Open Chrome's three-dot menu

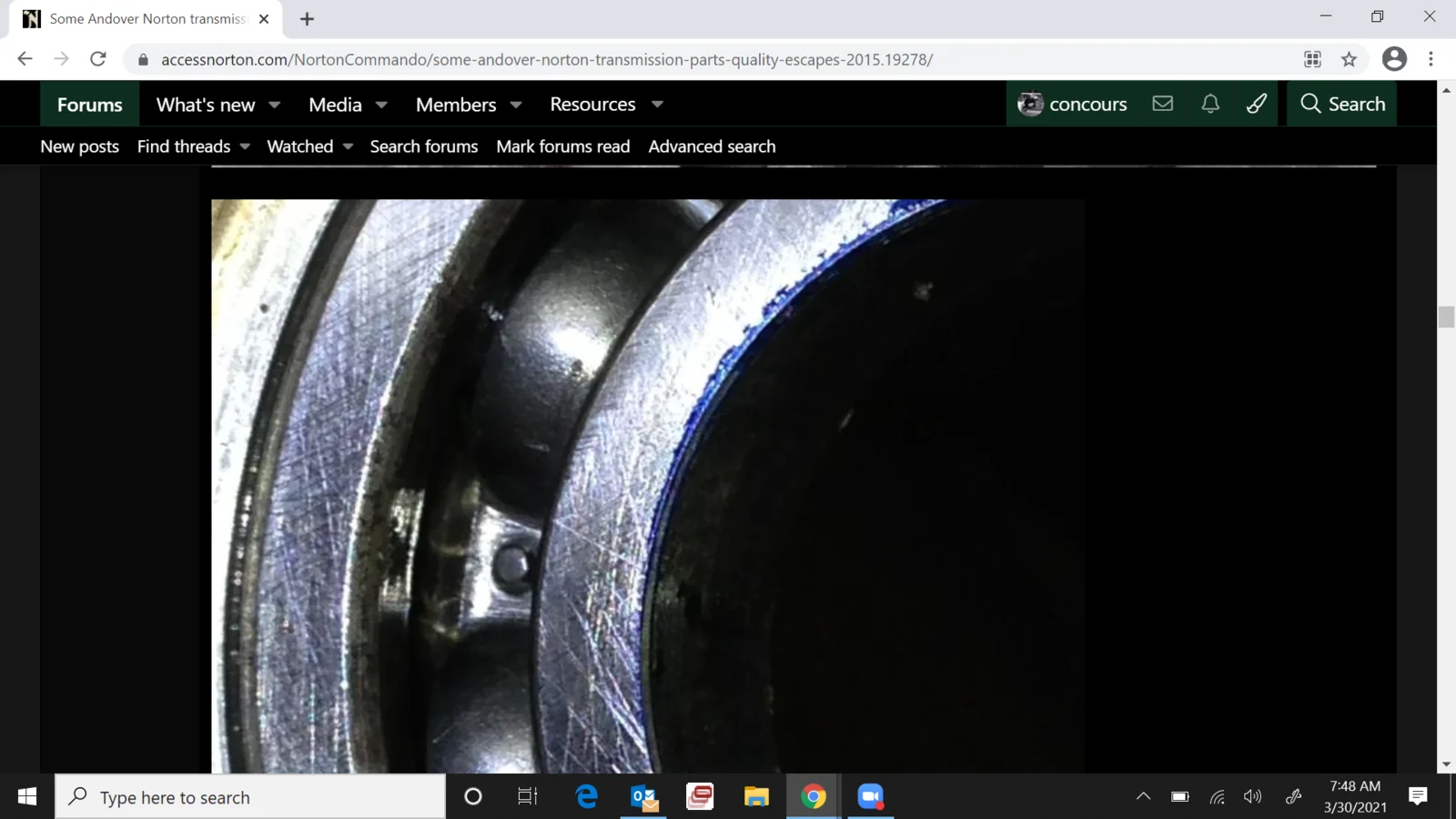click(1431, 59)
